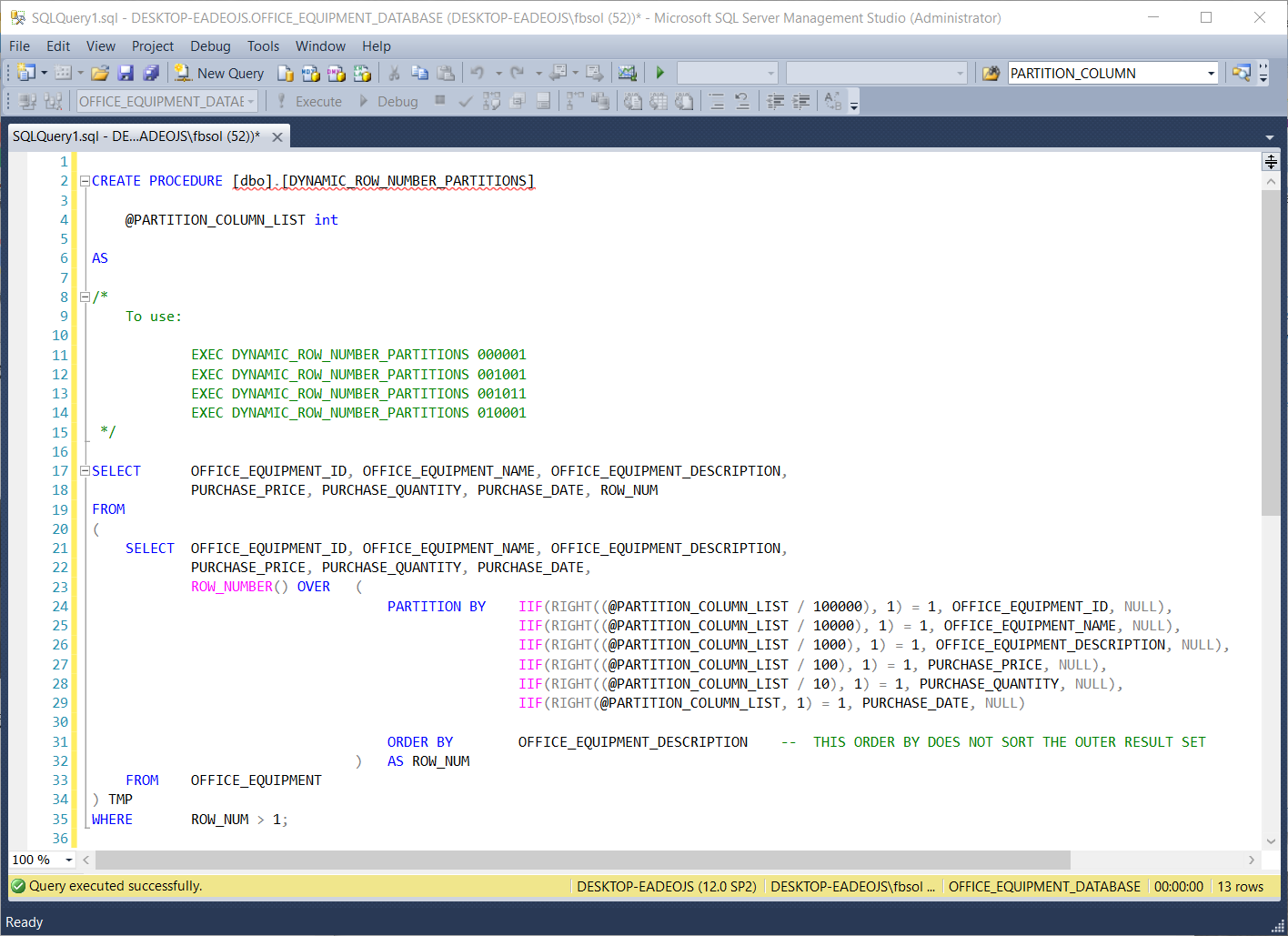Click the Save All icon
This screenshot has height=936, width=1288.
(x=151, y=74)
